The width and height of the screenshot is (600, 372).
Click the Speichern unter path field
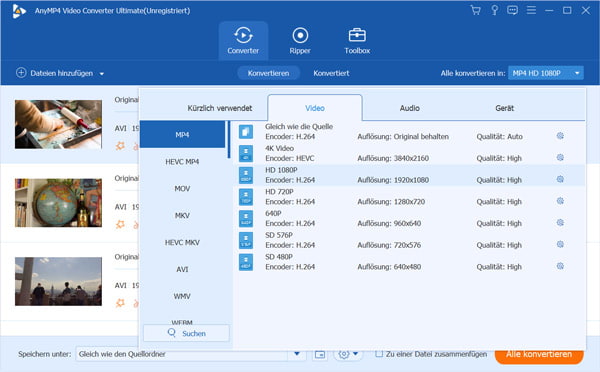click(182, 354)
